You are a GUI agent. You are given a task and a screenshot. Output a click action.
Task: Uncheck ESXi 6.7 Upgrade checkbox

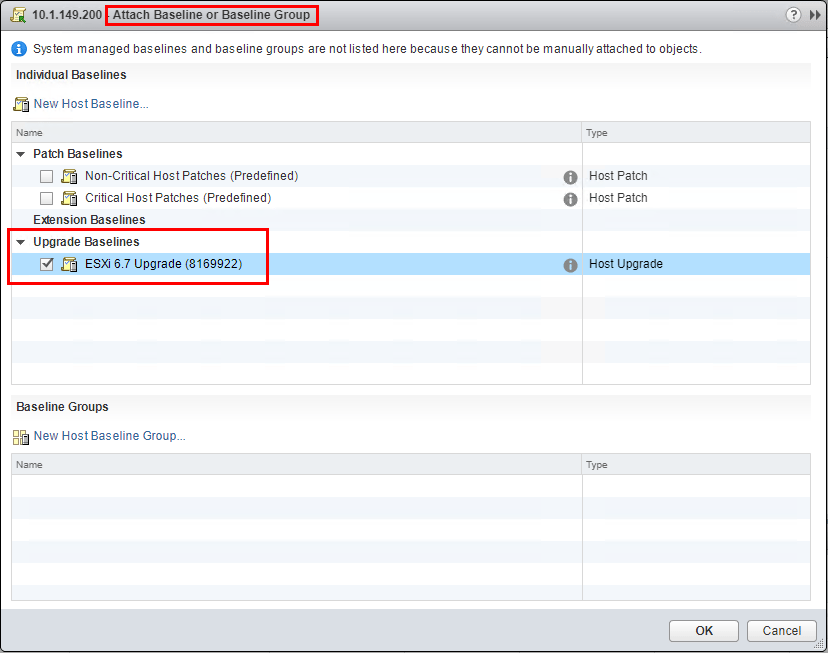pos(46,264)
